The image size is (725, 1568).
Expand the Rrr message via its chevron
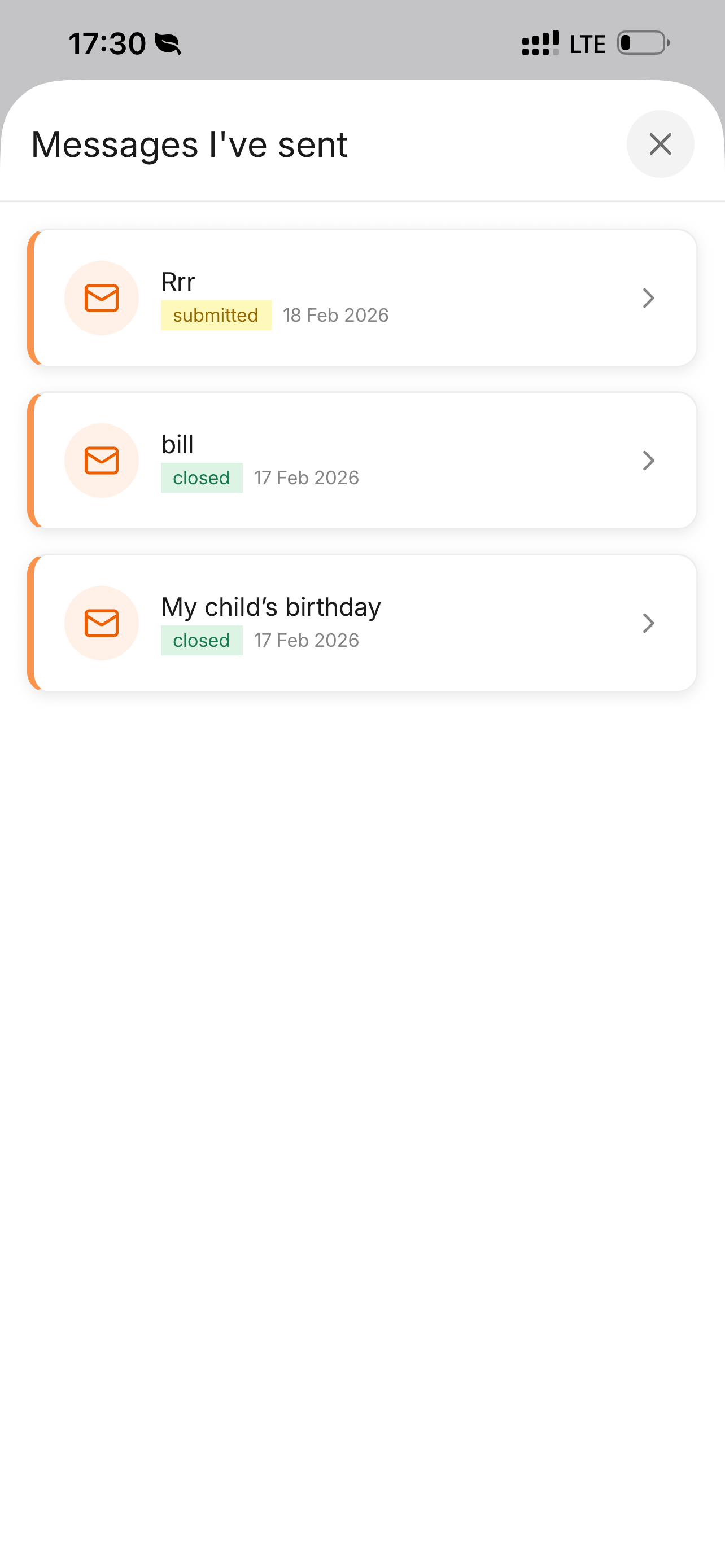[649, 298]
